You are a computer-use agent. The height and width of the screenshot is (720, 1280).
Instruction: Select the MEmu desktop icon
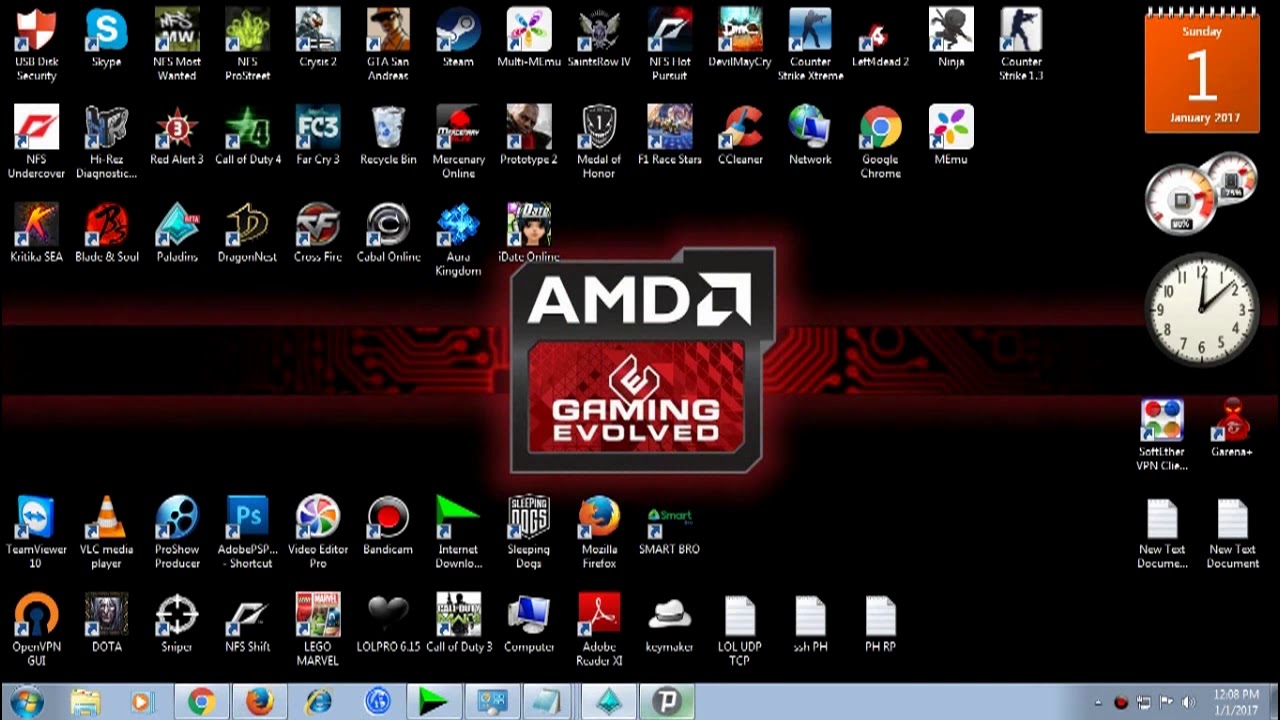pos(951,136)
